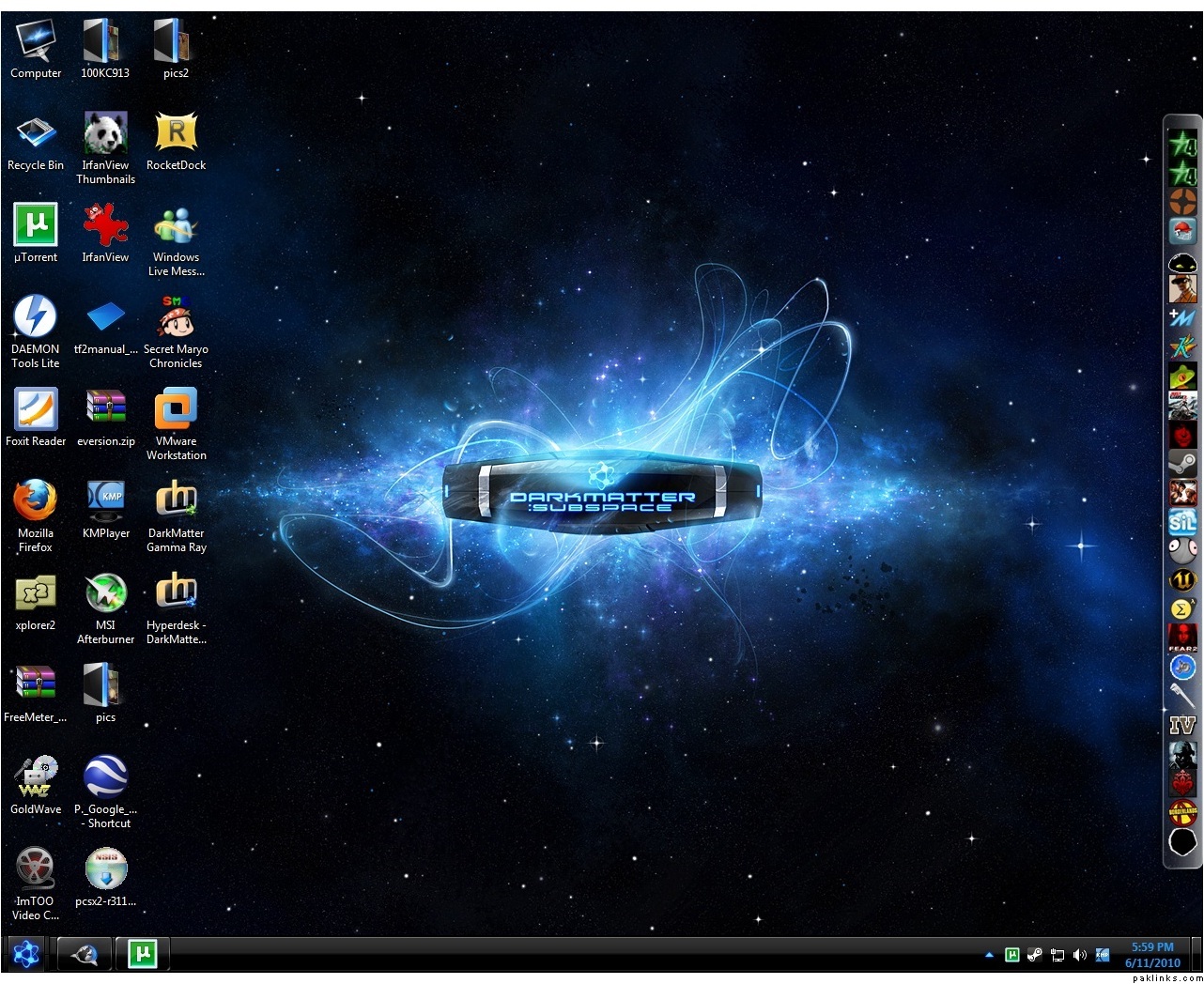The height and width of the screenshot is (984, 1204).
Task: Open FEAR 2 from the dock
Action: tap(1182, 637)
